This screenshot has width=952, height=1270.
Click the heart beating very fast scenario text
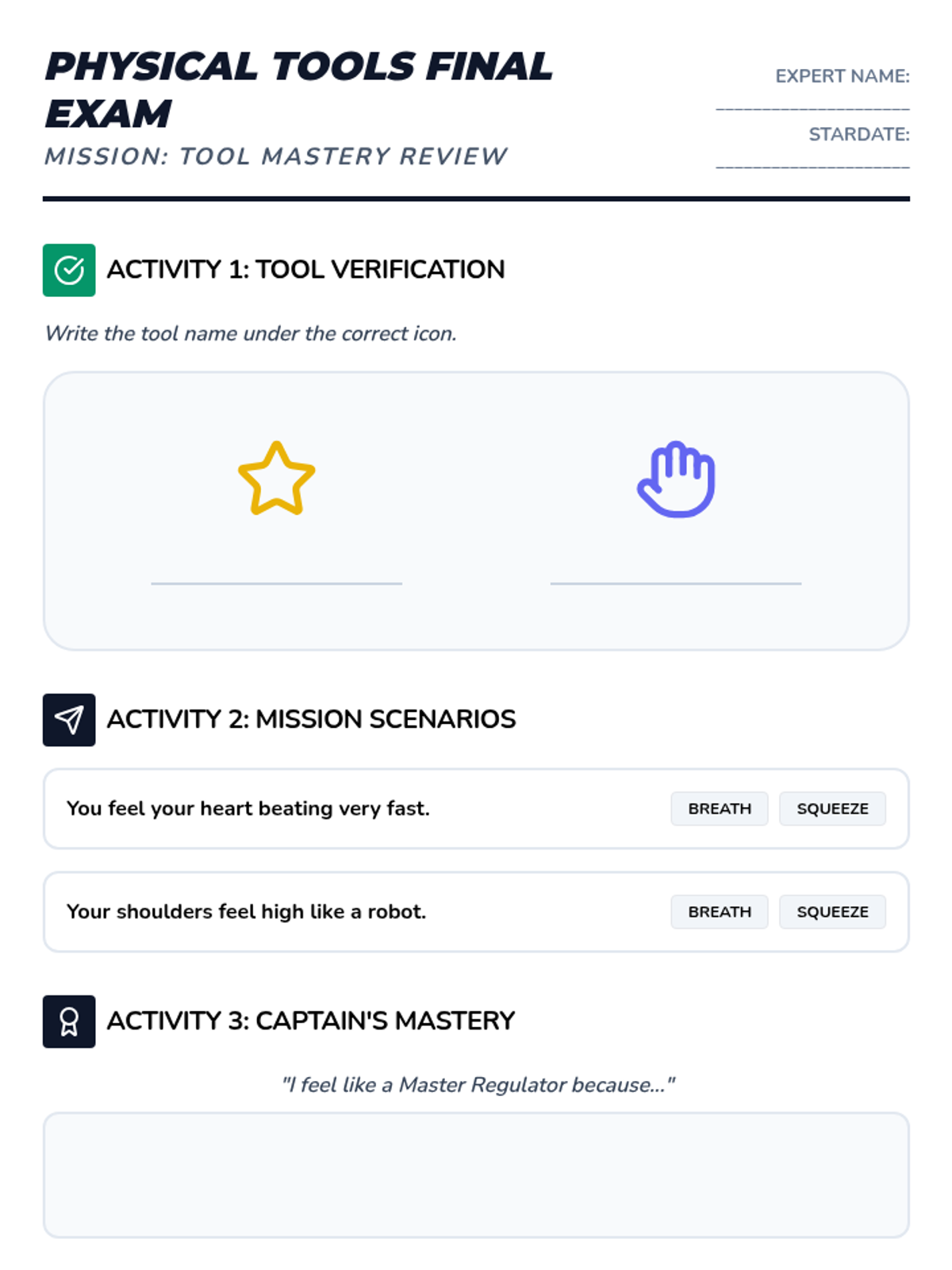[248, 809]
